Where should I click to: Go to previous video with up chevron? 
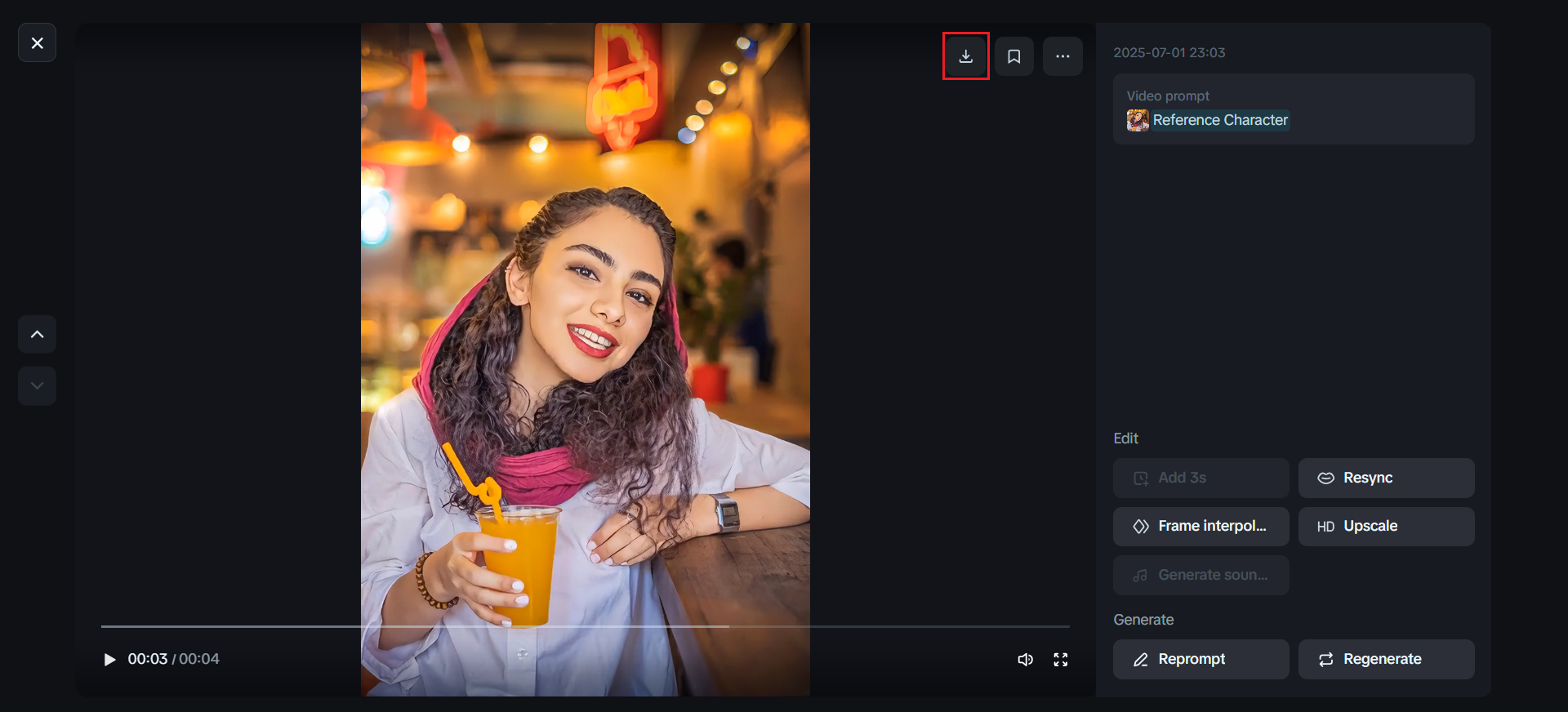tap(37, 334)
